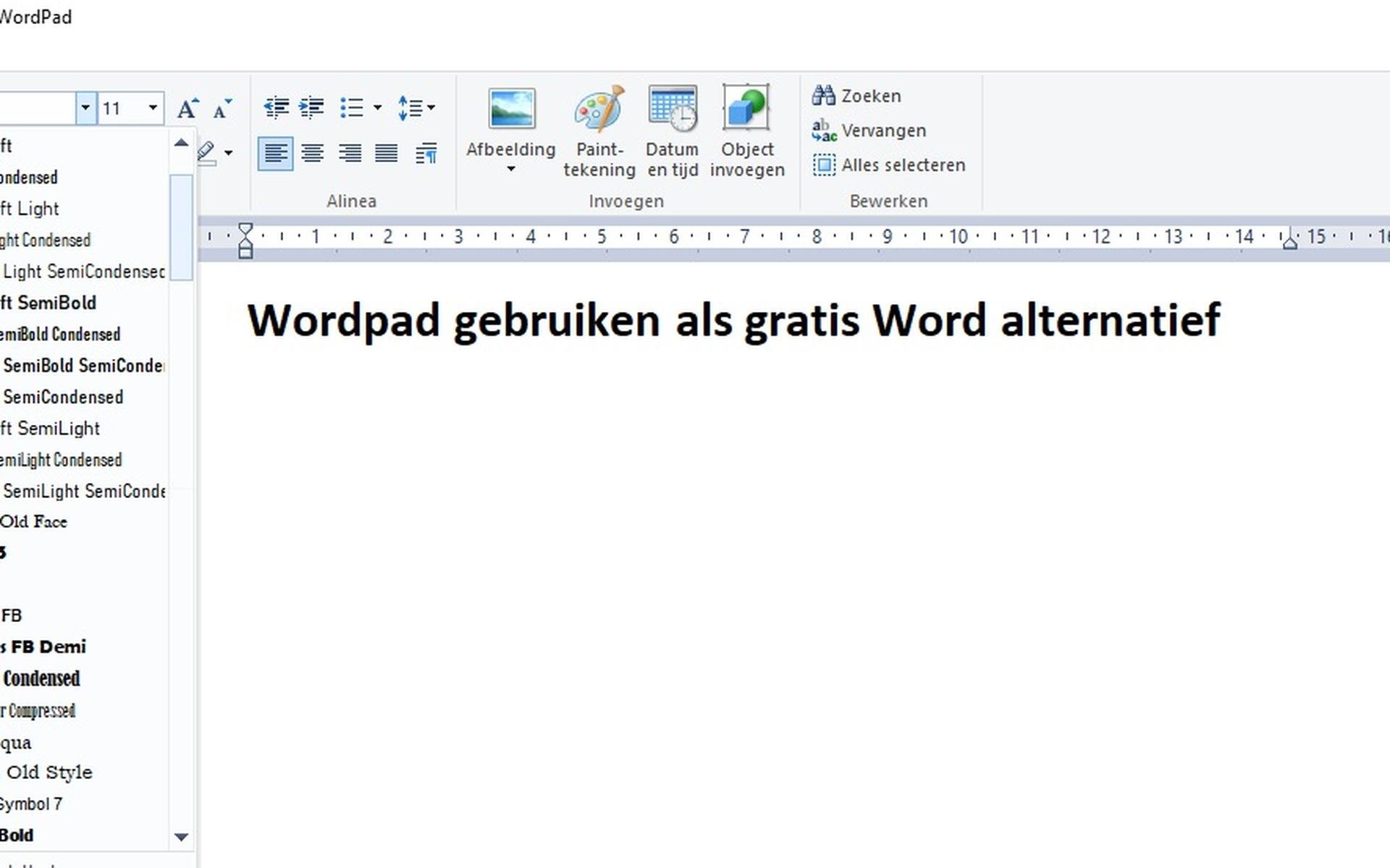Click the font size field showing 11
The height and width of the screenshot is (868, 1390).
(121, 108)
